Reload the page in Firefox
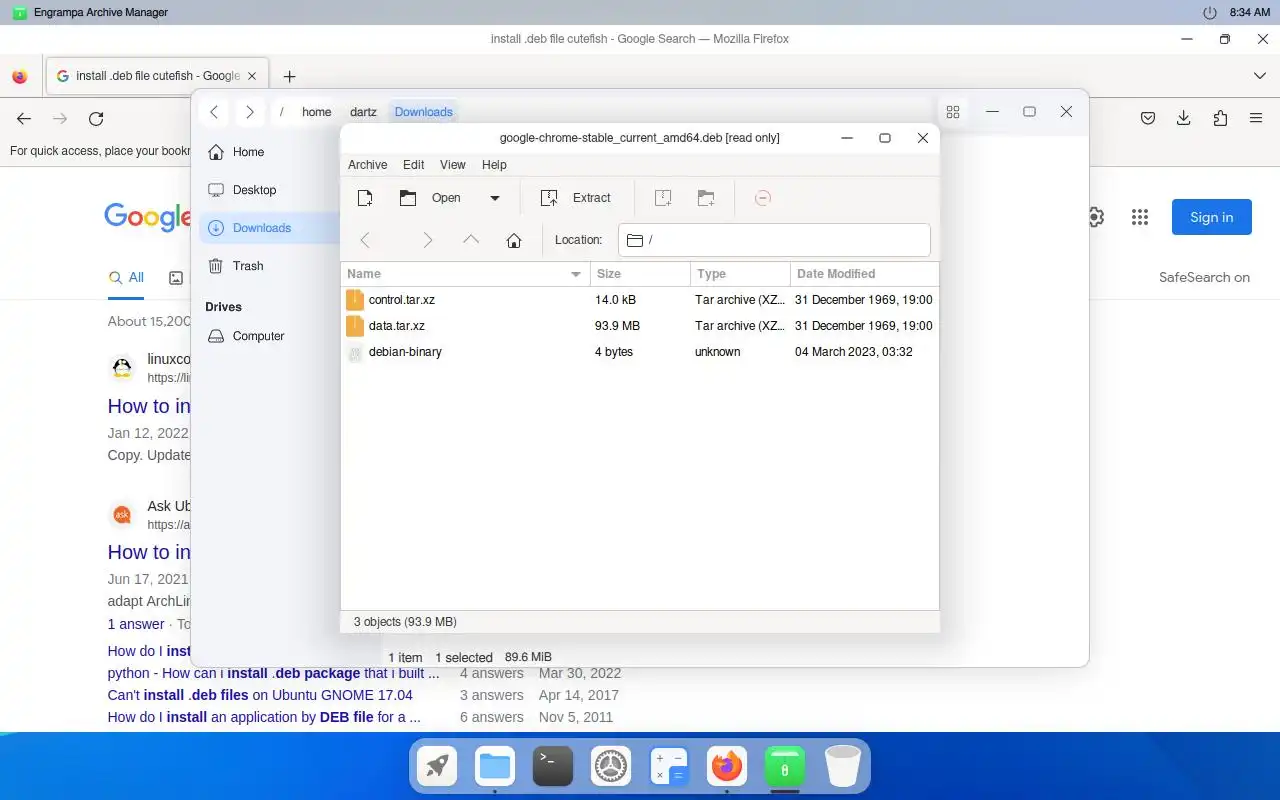Viewport: 1280px width, 800px height. (96, 118)
